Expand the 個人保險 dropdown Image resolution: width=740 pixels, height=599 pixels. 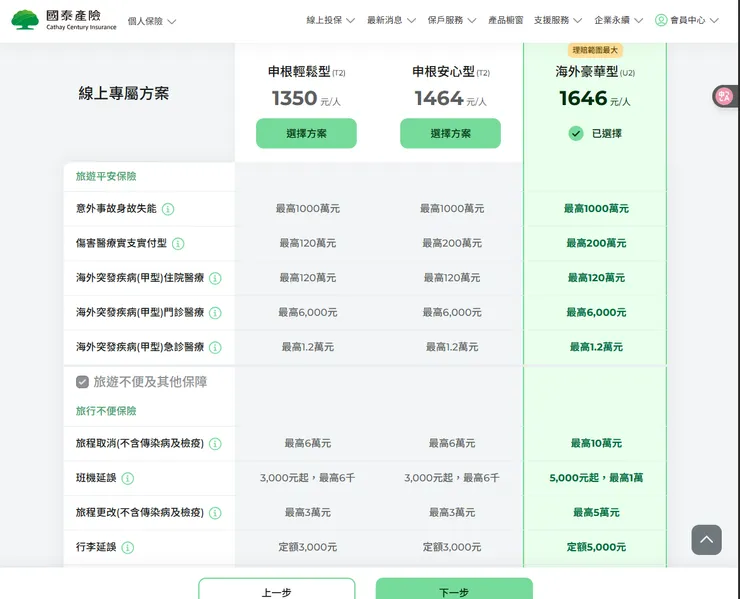(152, 21)
